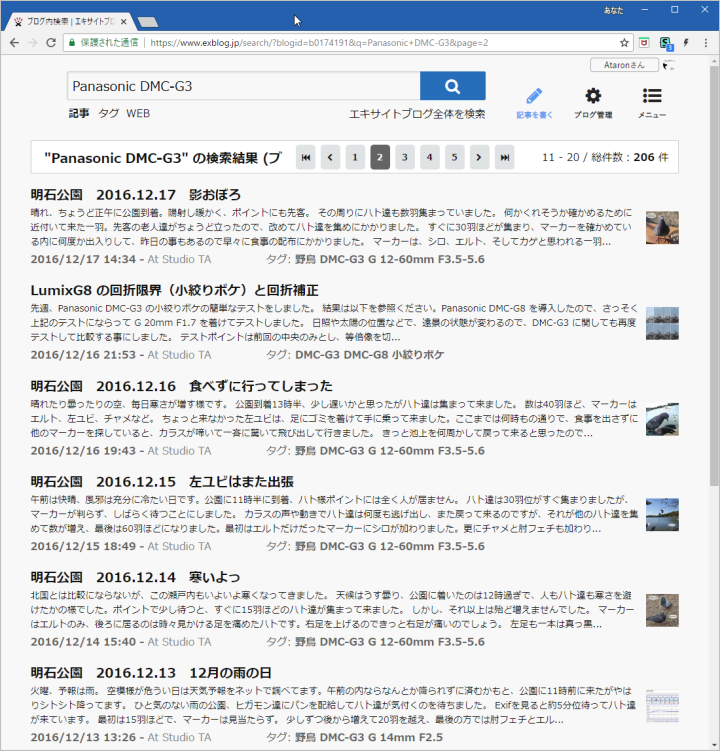Viewport: 720px width, 751px height.
Task: Open LumixG8 の回折限界 article title
Action: point(174,290)
